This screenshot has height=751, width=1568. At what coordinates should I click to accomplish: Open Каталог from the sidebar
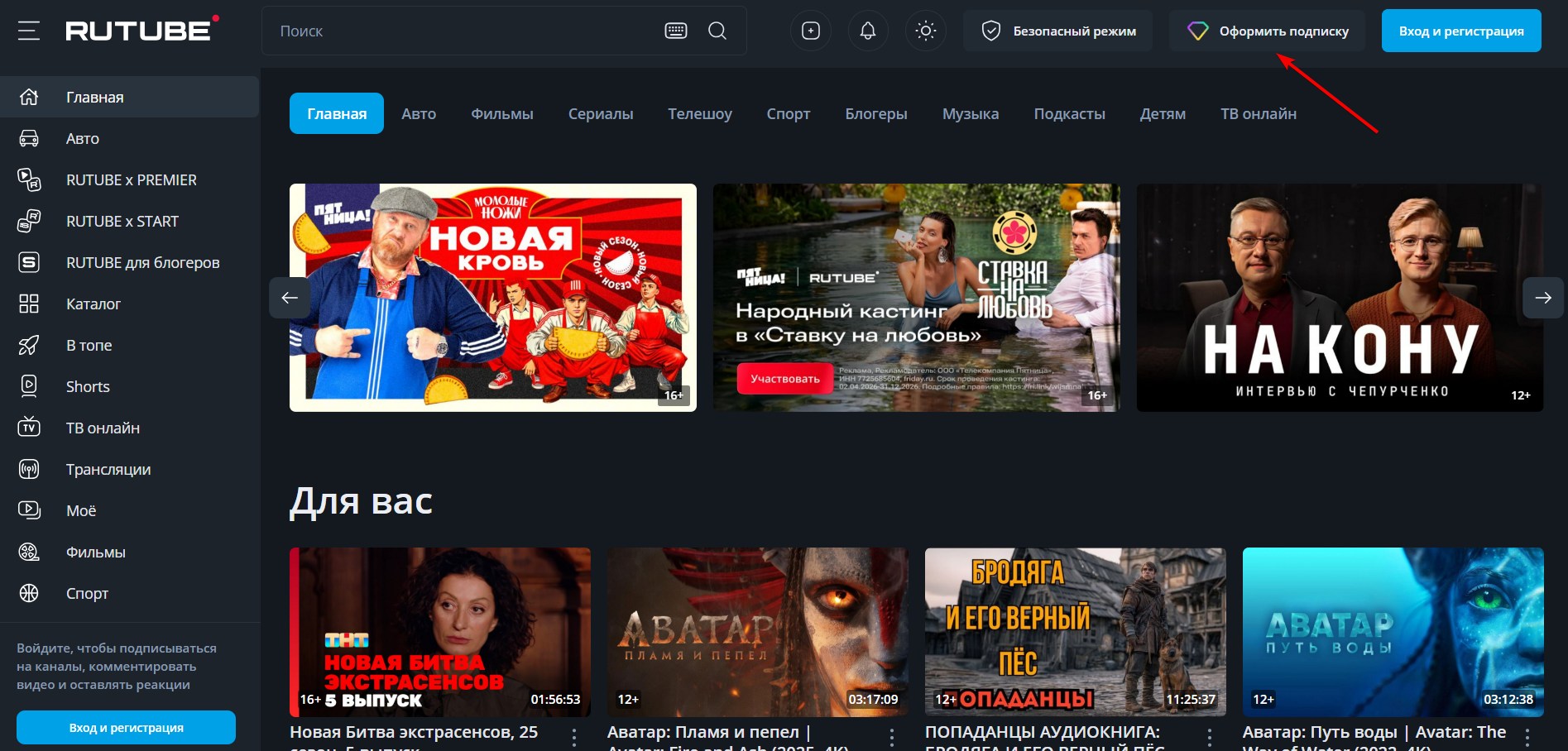[x=93, y=304]
